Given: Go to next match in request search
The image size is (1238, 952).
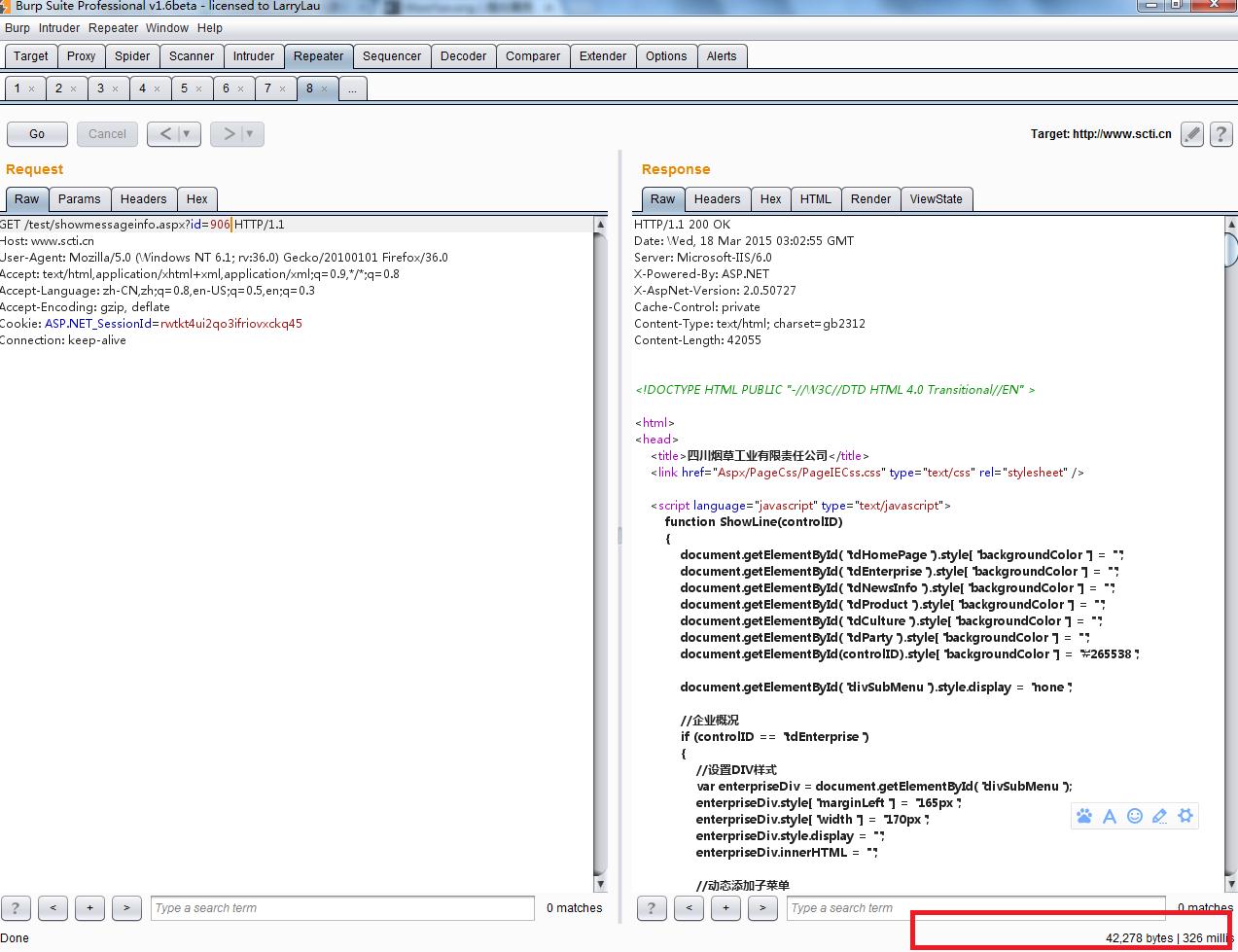Looking at the screenshot, I should point(126,908).
